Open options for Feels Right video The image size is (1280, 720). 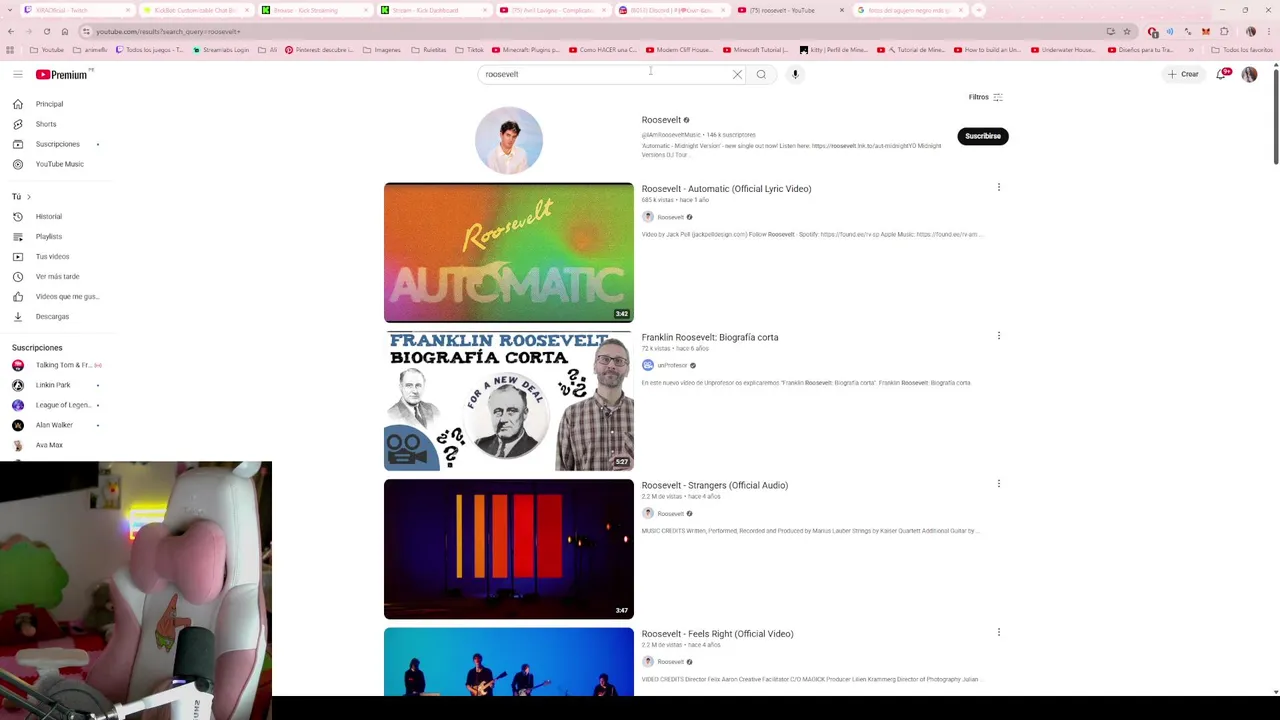pos(998,632)
